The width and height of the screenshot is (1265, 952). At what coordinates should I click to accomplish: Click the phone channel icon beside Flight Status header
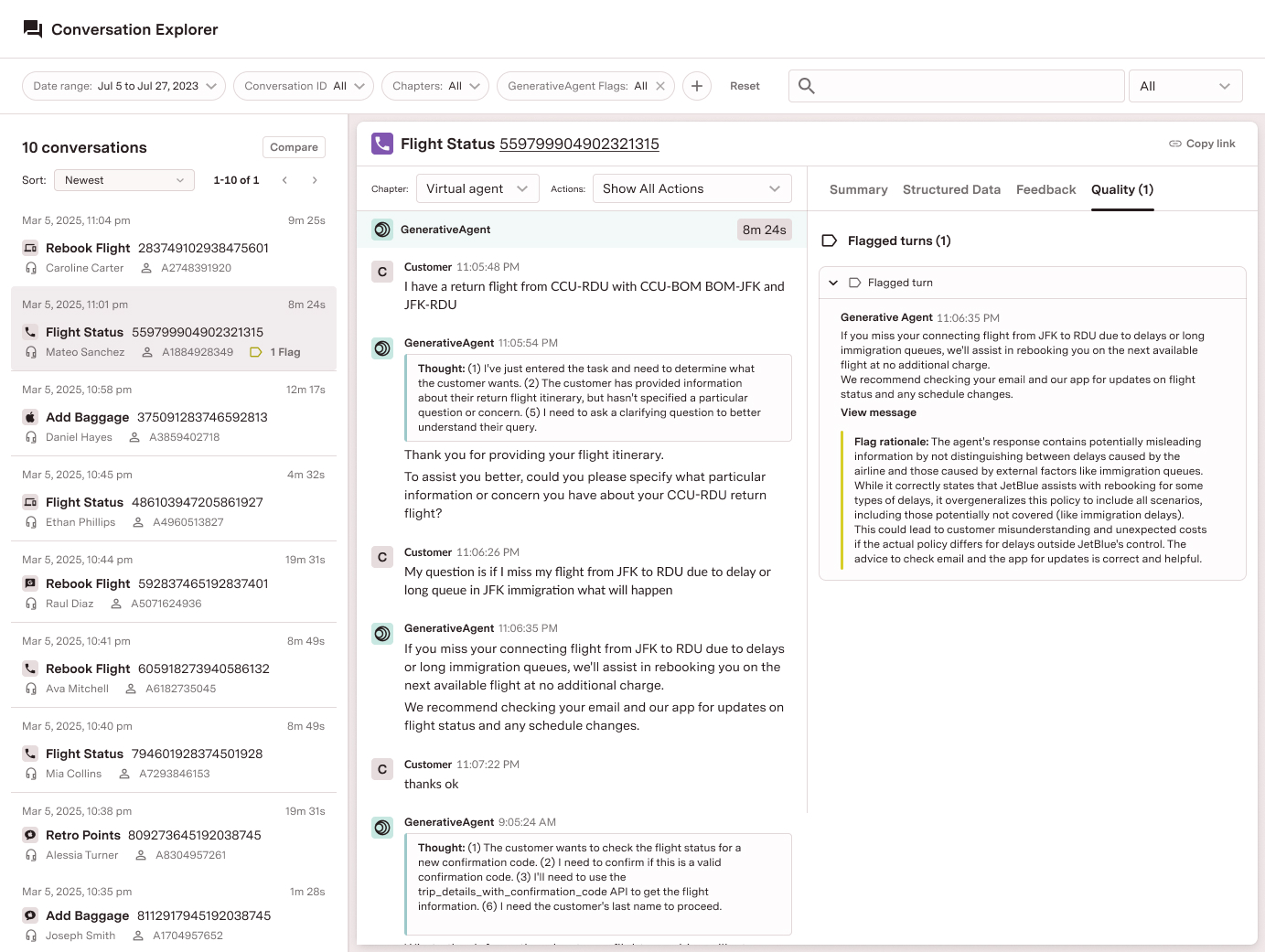[x=381, y=143]
